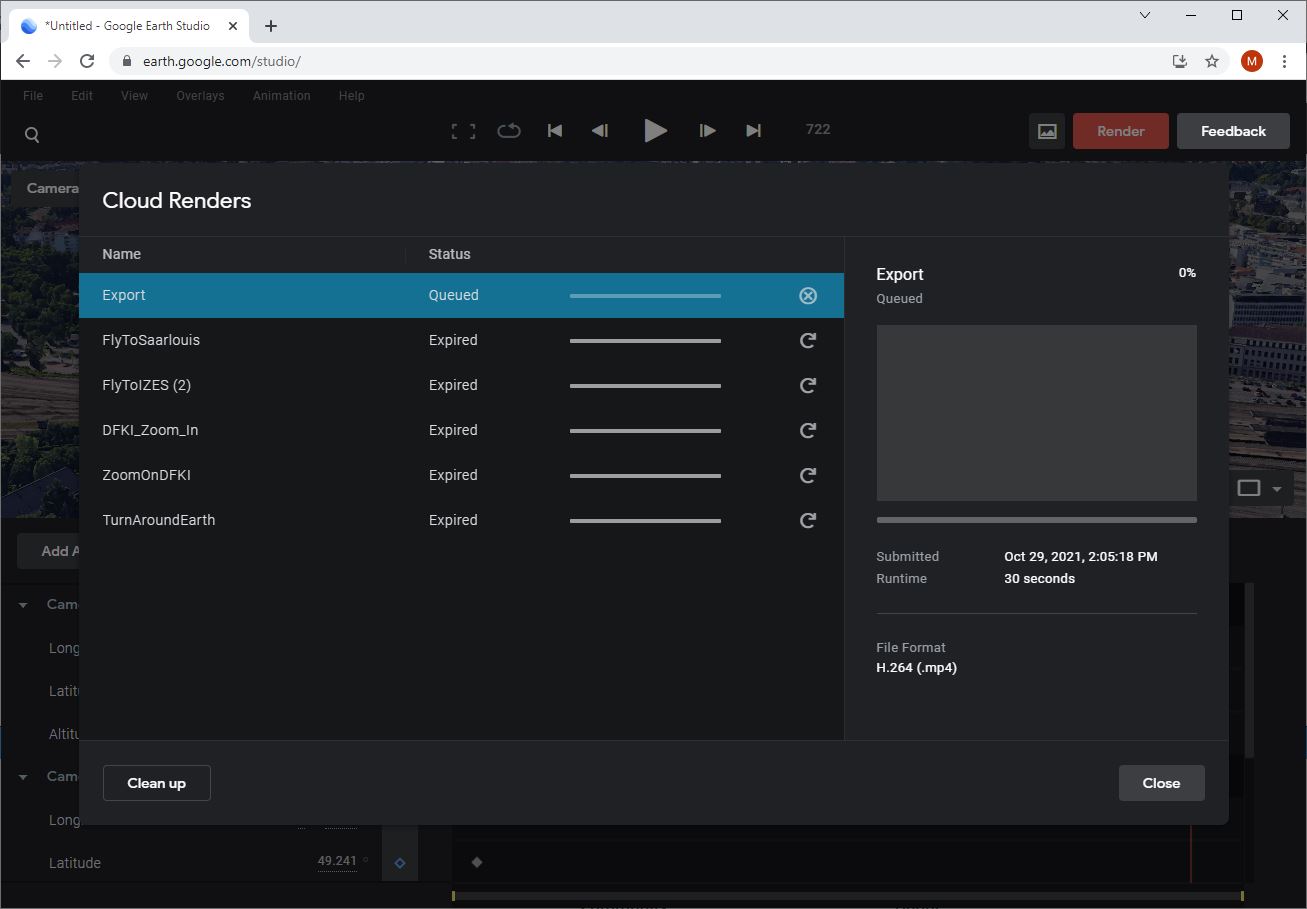Step forward one frame

[x=707, y=131]
